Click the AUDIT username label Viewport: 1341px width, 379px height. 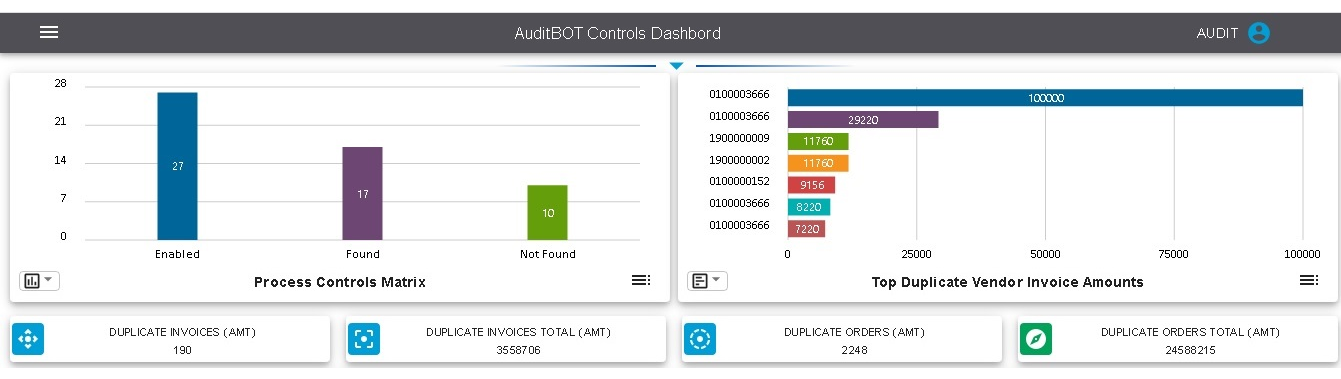pos(1217,33)
